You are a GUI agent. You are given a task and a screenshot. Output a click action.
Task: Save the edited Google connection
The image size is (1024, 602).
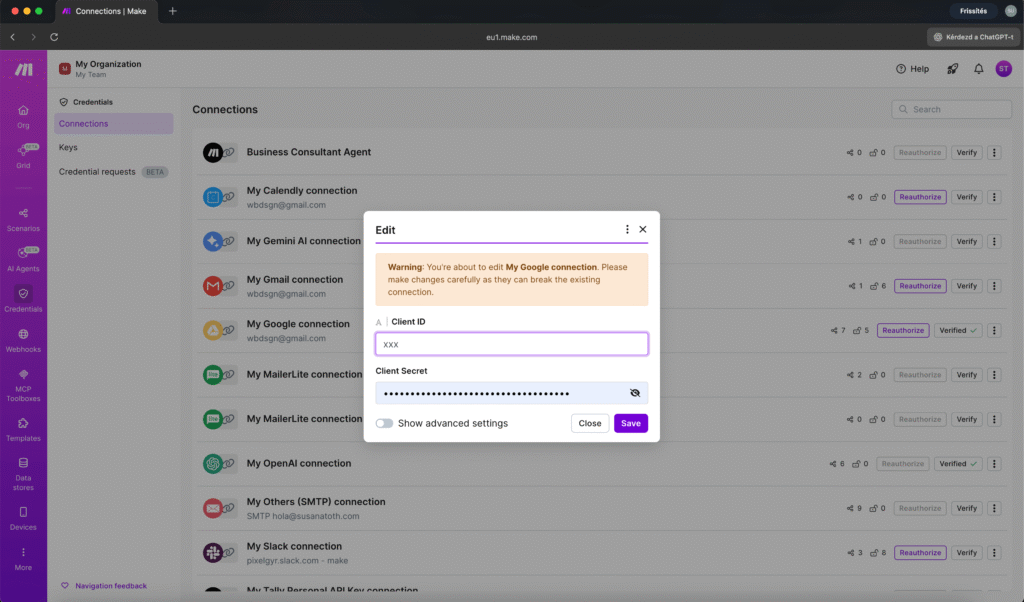pyautogui.click(x=630, y=423)
